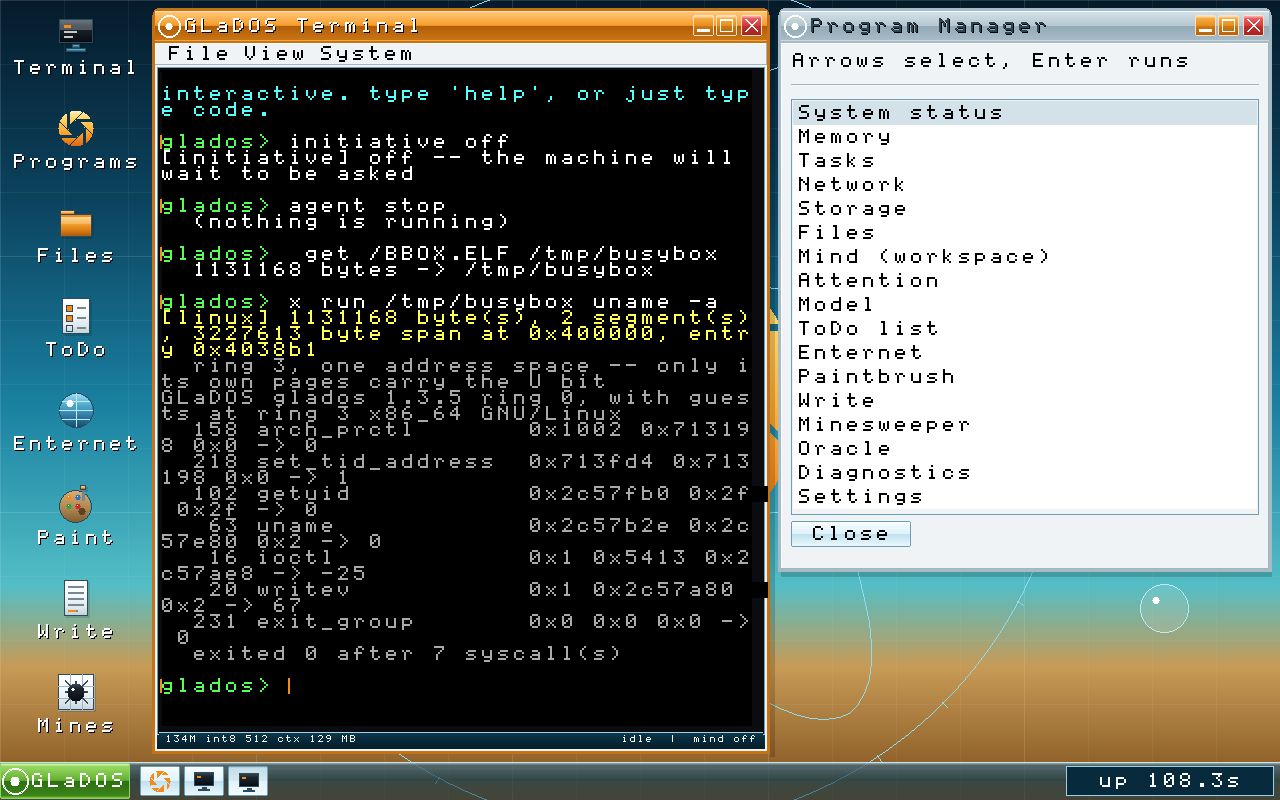Click 'mind off' in Terminal status bar
The width and height of the screenshot is (1280, 800).
[x=724, y=739]
